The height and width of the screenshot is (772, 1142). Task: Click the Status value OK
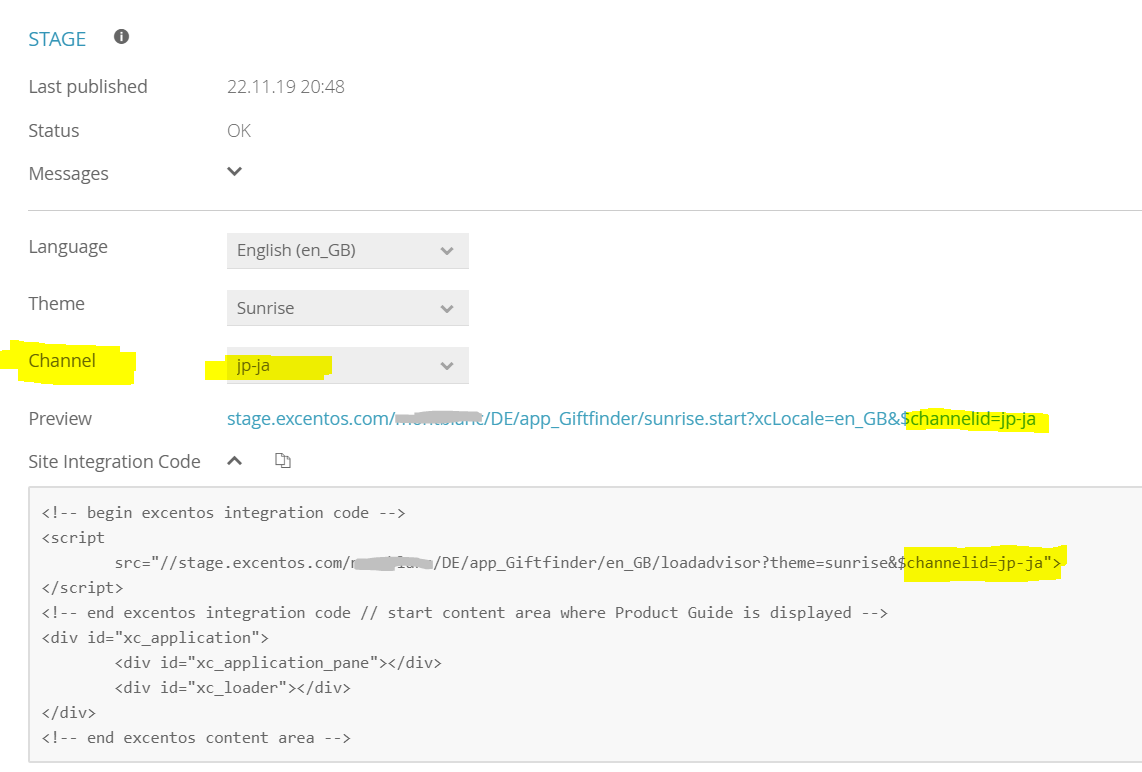point(239,130)
